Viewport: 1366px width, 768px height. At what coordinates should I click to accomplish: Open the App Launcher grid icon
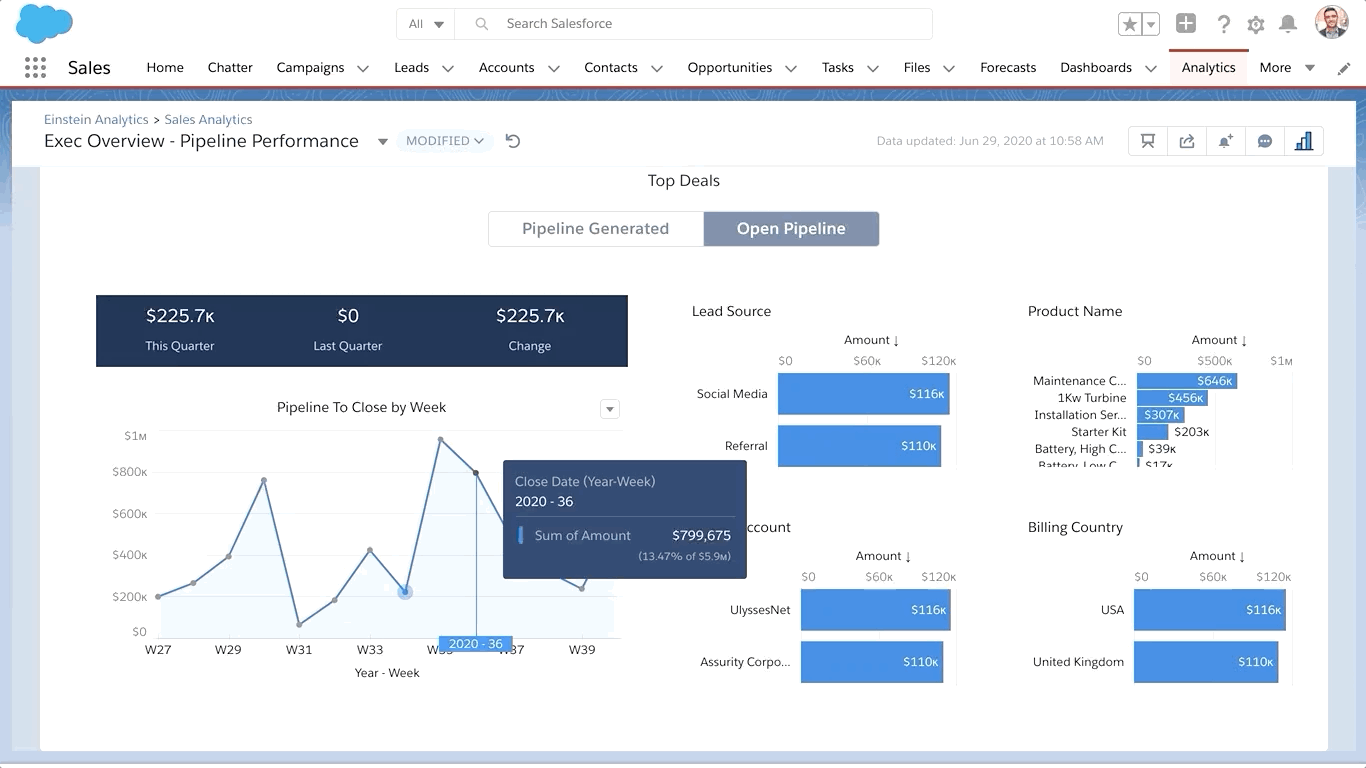[35, 67]
